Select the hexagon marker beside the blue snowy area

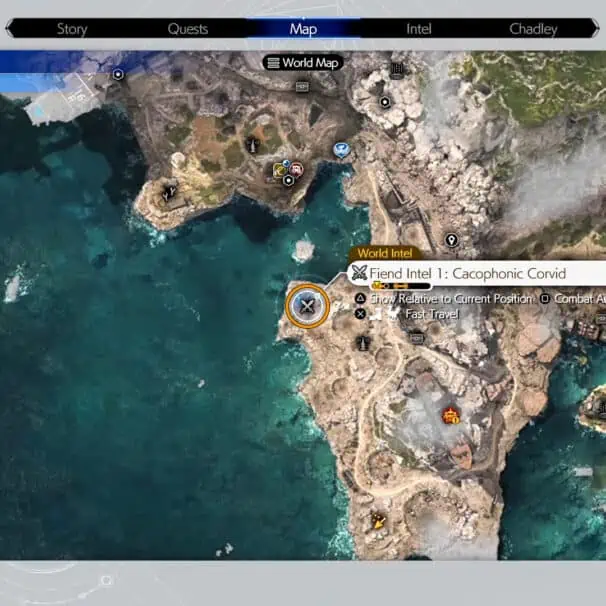click(x=118, y=74)
